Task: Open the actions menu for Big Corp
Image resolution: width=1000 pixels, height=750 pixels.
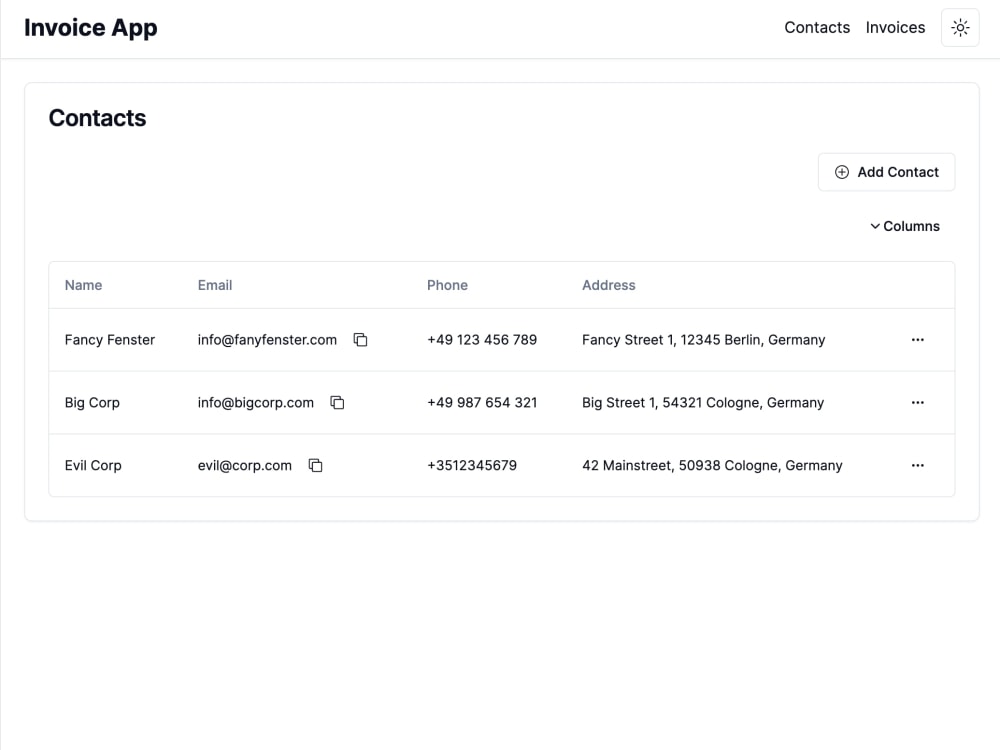Action: pos(918,402)
